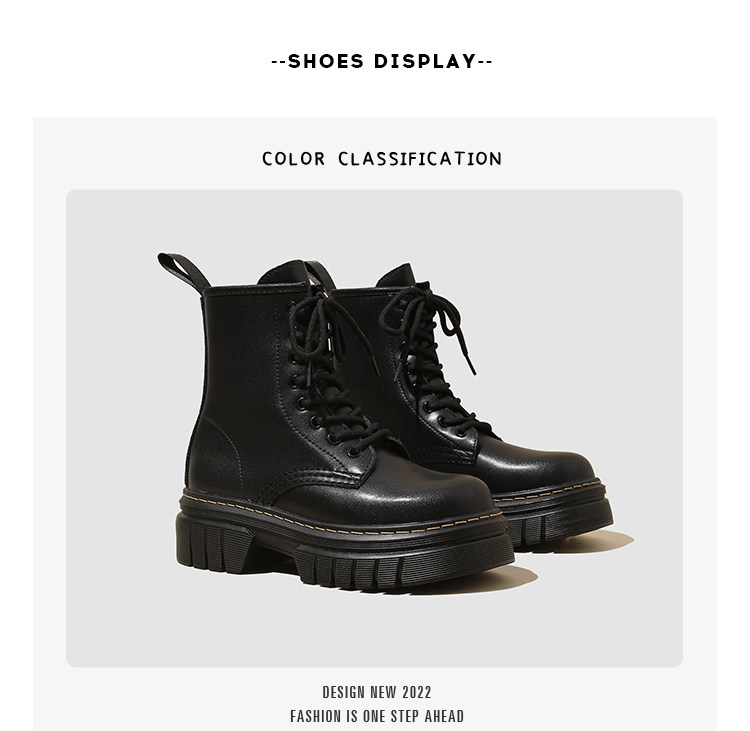Click the heel pull loop on front boot
The width and height of the screenshot is (750, 731).
[x=184, y=273]
